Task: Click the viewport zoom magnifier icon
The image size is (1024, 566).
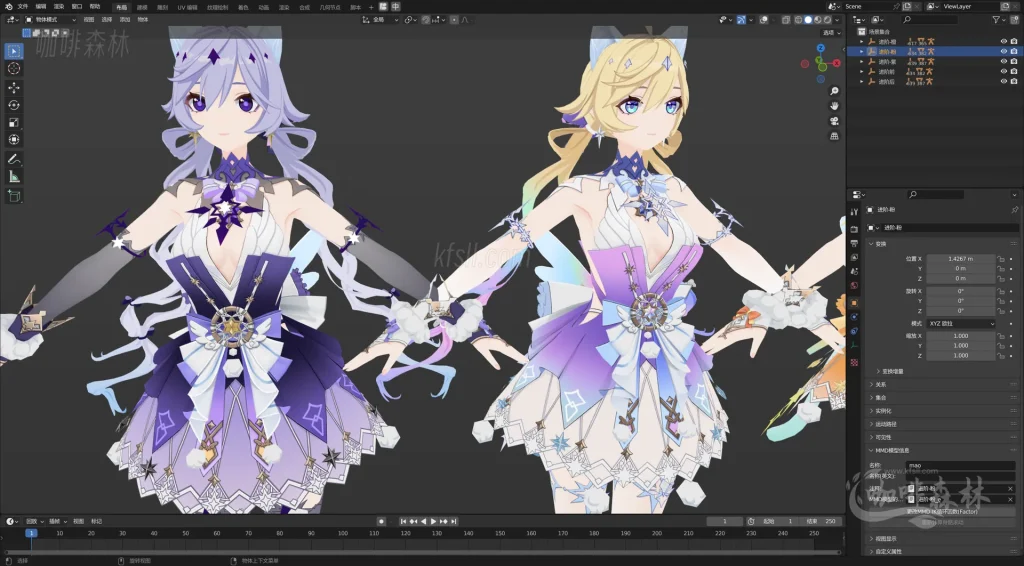Action: 834,91
